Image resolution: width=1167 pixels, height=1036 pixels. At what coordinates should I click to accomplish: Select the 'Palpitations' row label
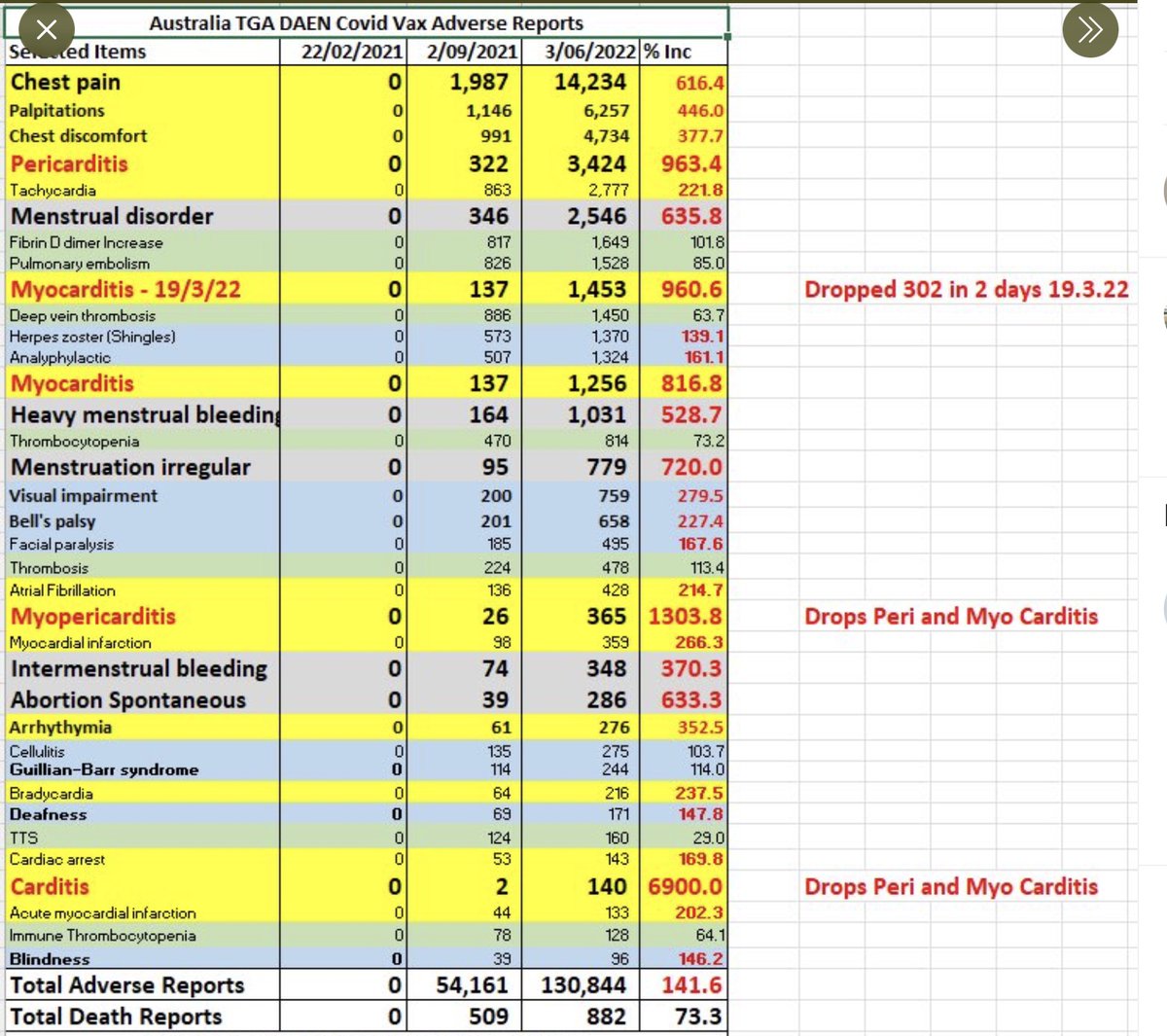[x=56, y=111]
